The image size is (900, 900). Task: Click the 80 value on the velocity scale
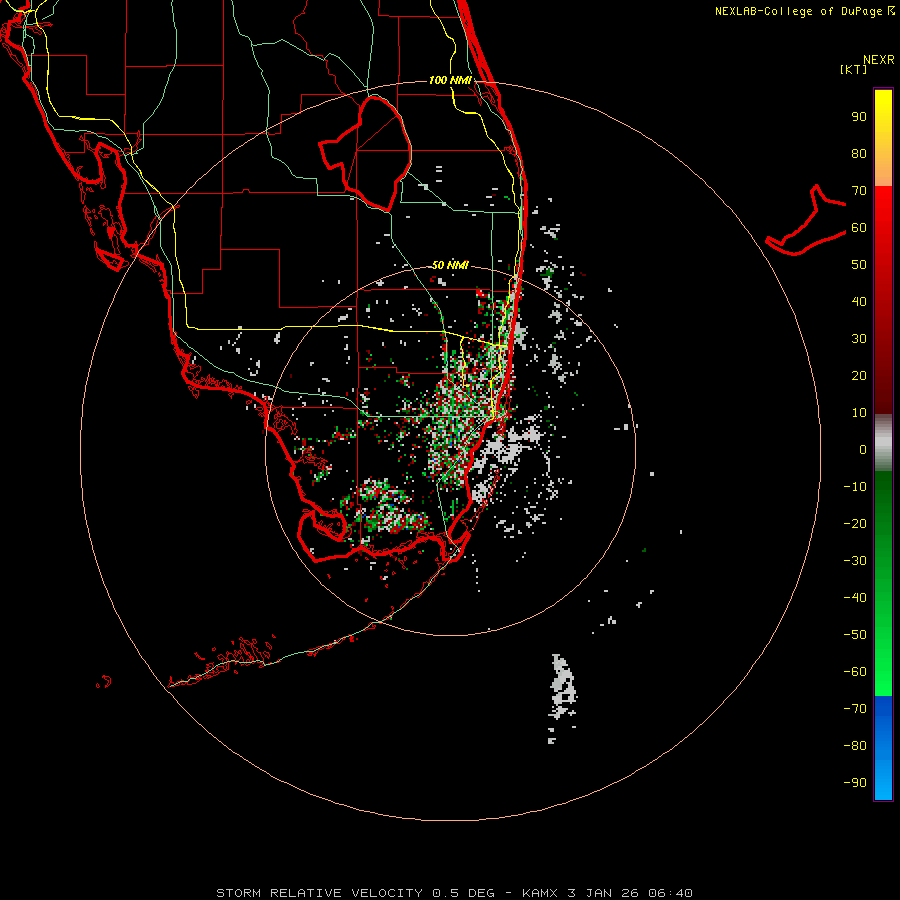click(859, 153)
